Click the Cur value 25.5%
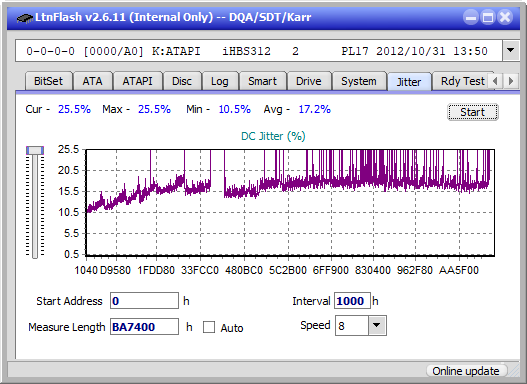 (x=74, y=109)
